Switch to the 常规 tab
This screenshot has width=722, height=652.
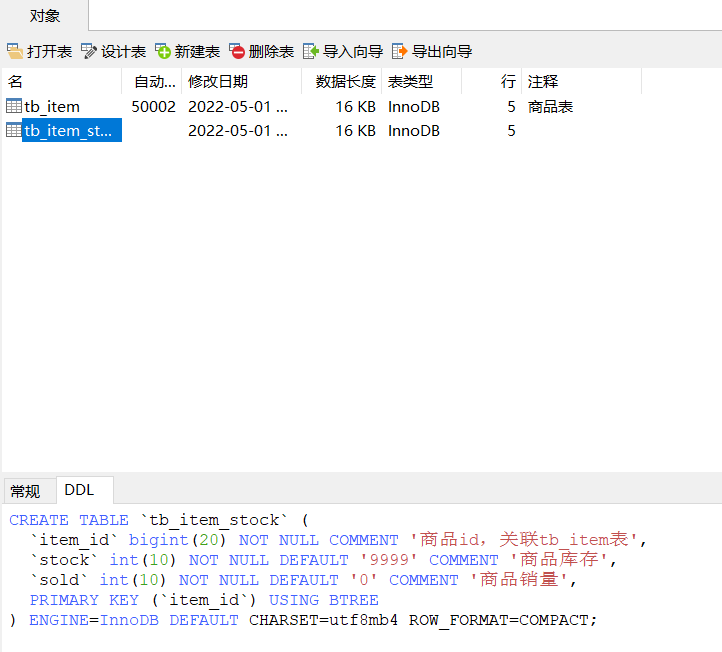coord(25,491)
